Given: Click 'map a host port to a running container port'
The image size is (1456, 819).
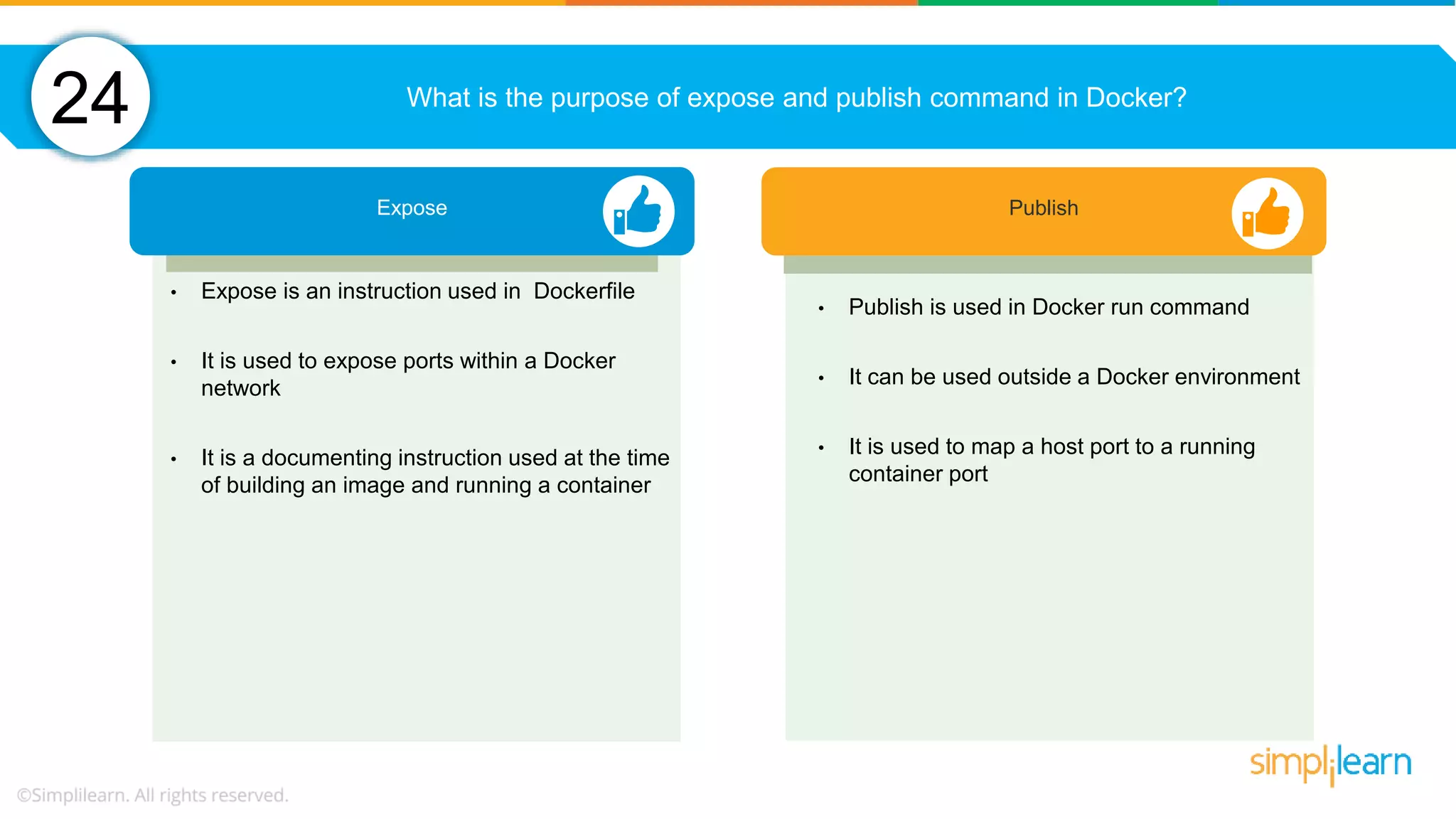Looking at the screenshot, I should tap(1052, 459).
